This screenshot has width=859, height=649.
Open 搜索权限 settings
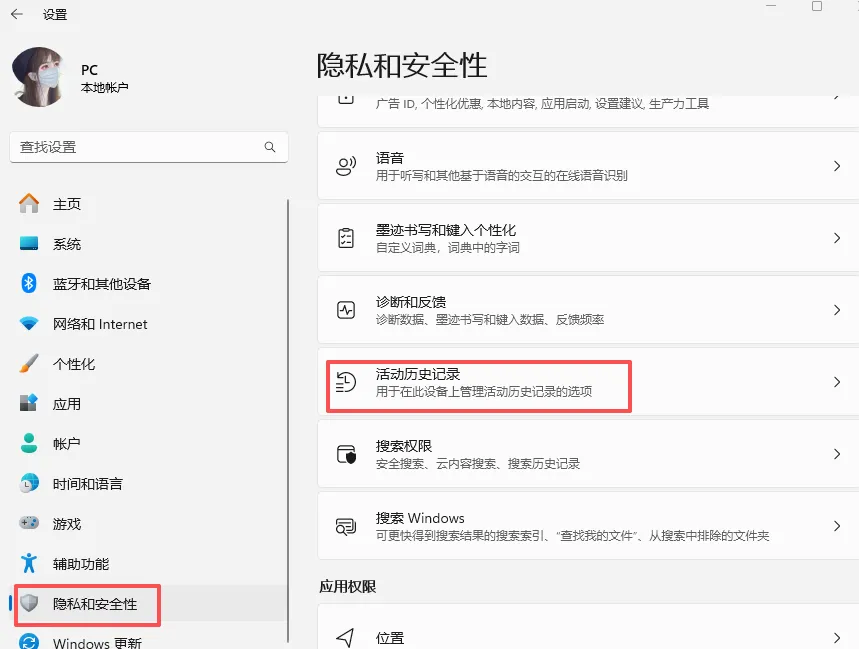tap(588, 454)
